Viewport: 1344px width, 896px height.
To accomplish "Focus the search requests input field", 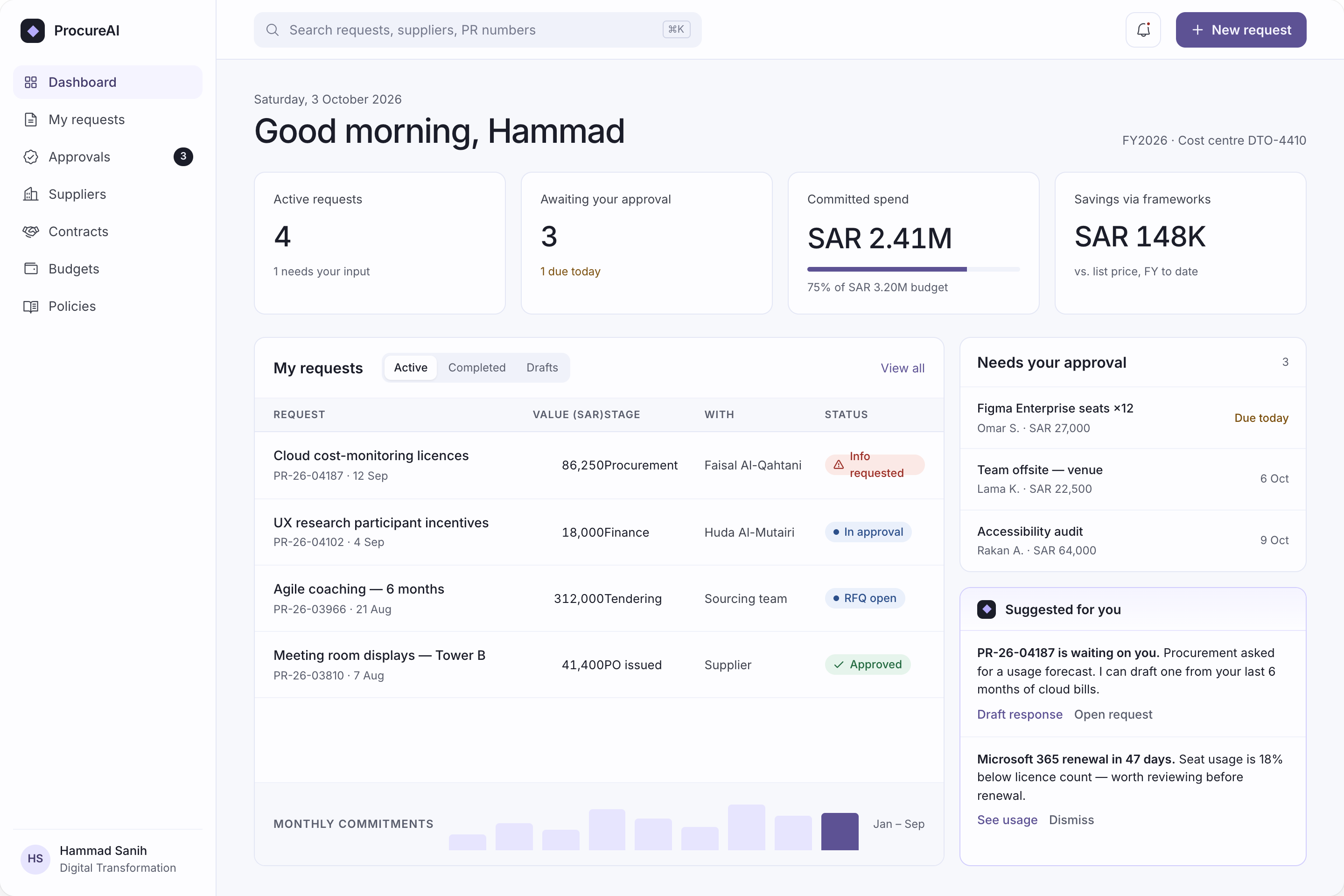I will pyautogui.click(x=478, y=30).
